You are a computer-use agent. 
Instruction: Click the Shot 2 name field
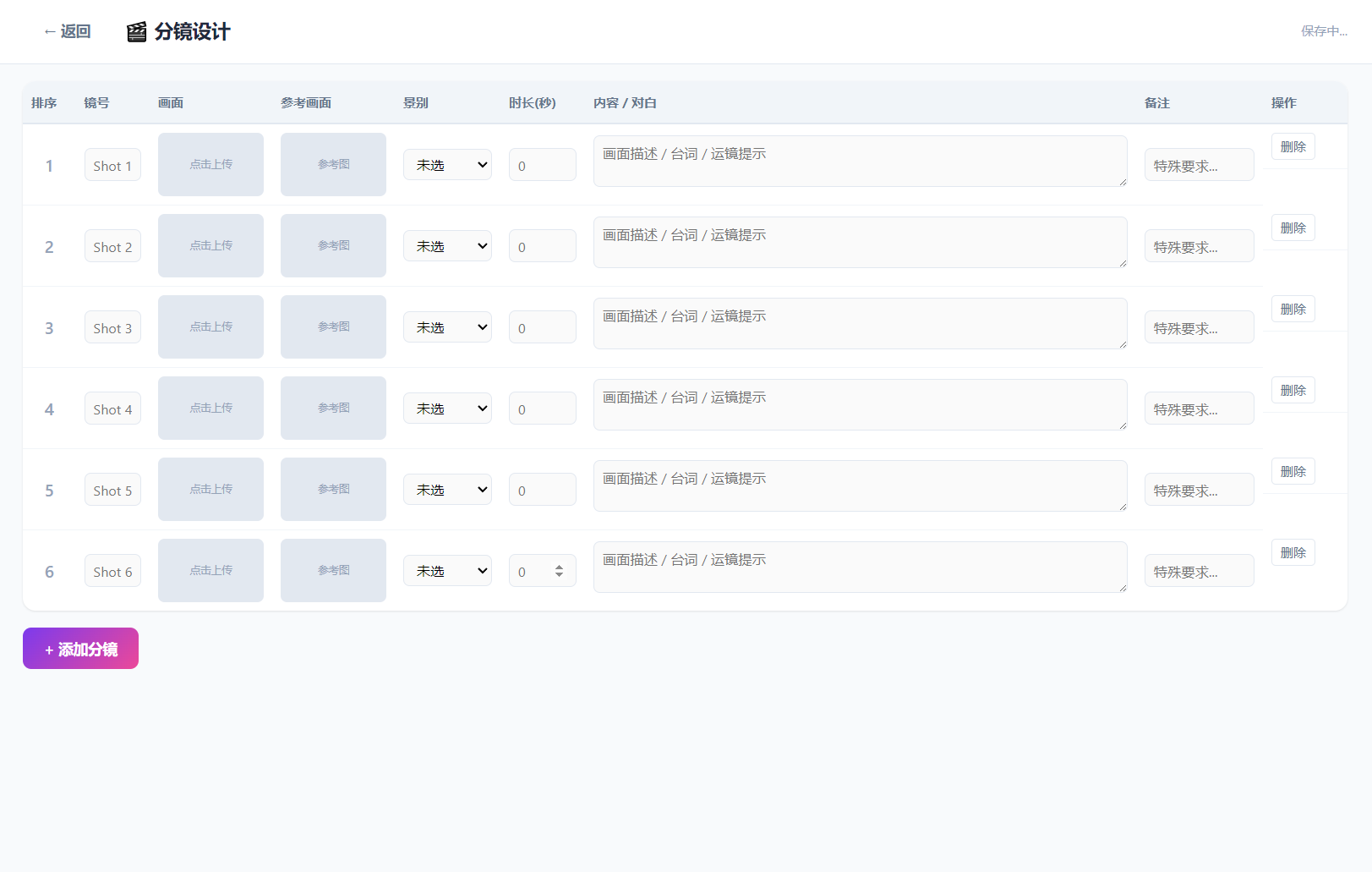[x=112, y=246]
